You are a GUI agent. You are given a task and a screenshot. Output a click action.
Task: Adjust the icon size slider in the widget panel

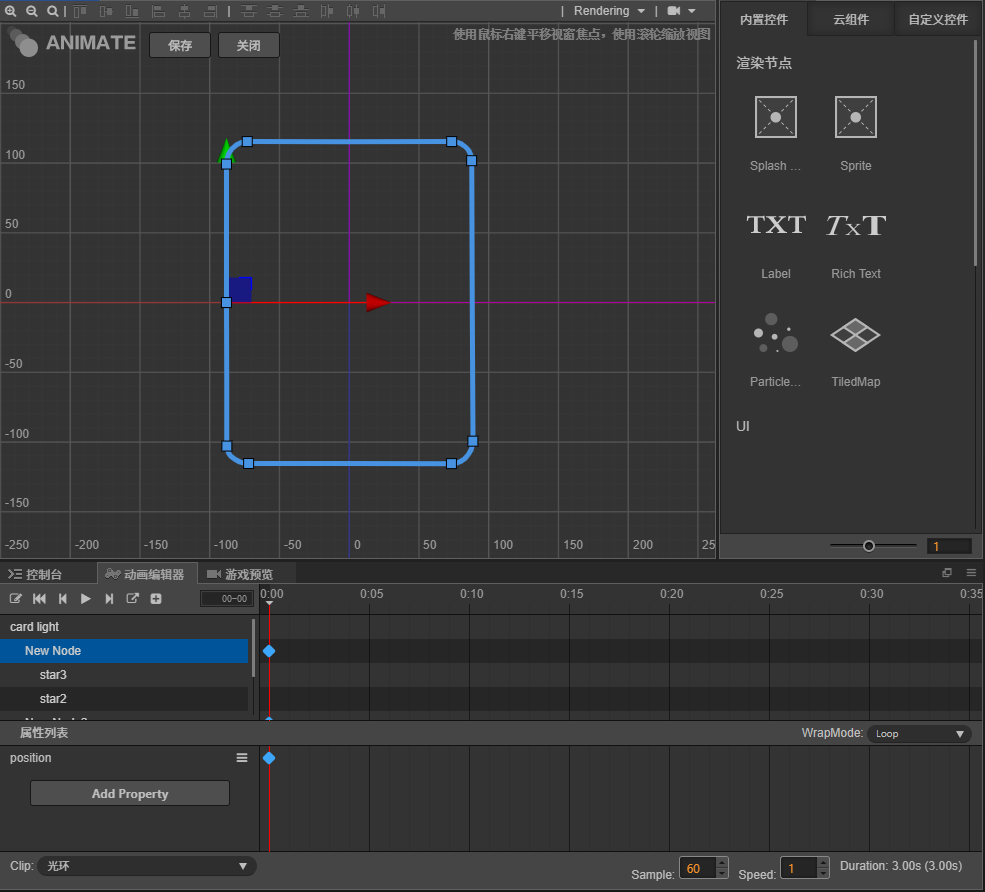click(x=869, y=546)
